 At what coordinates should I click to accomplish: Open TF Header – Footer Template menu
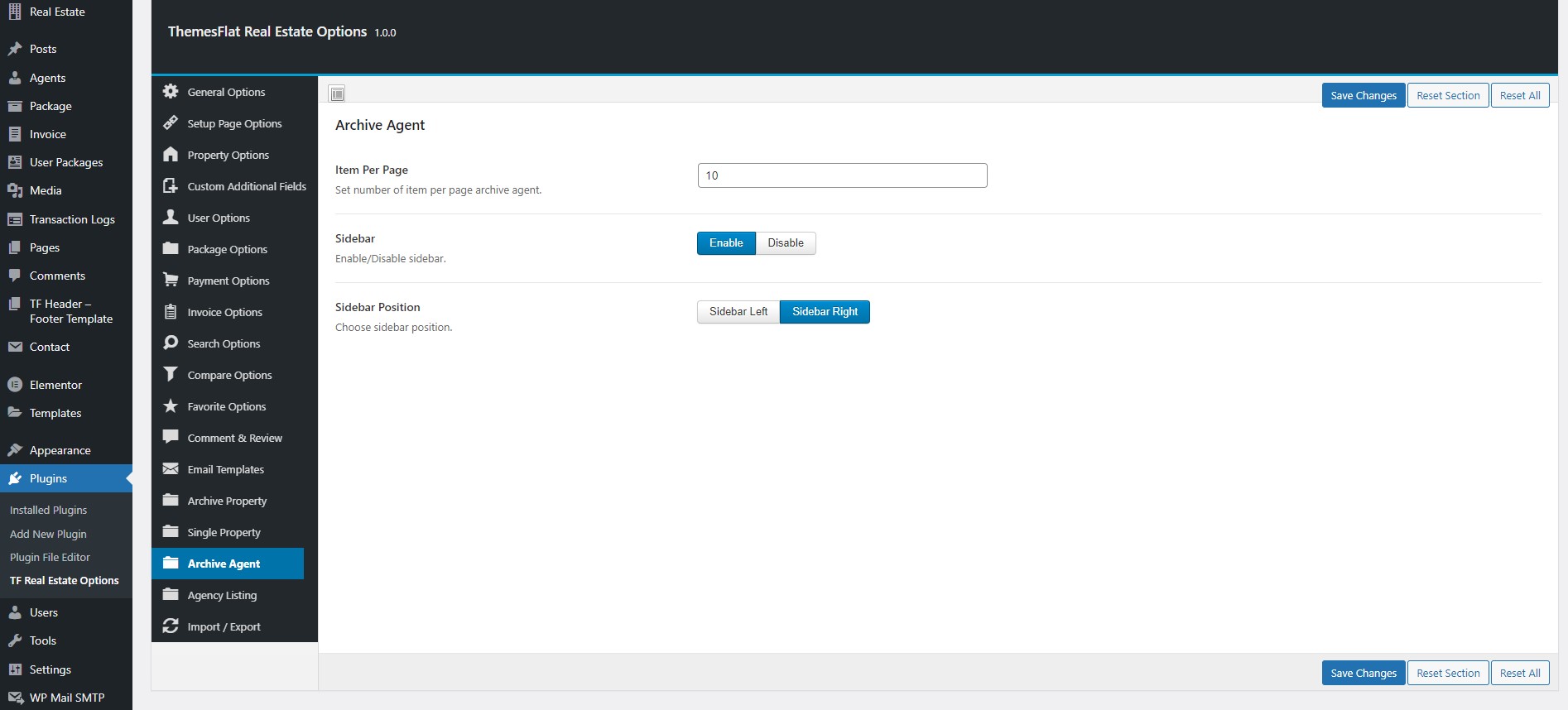[66, 311]
